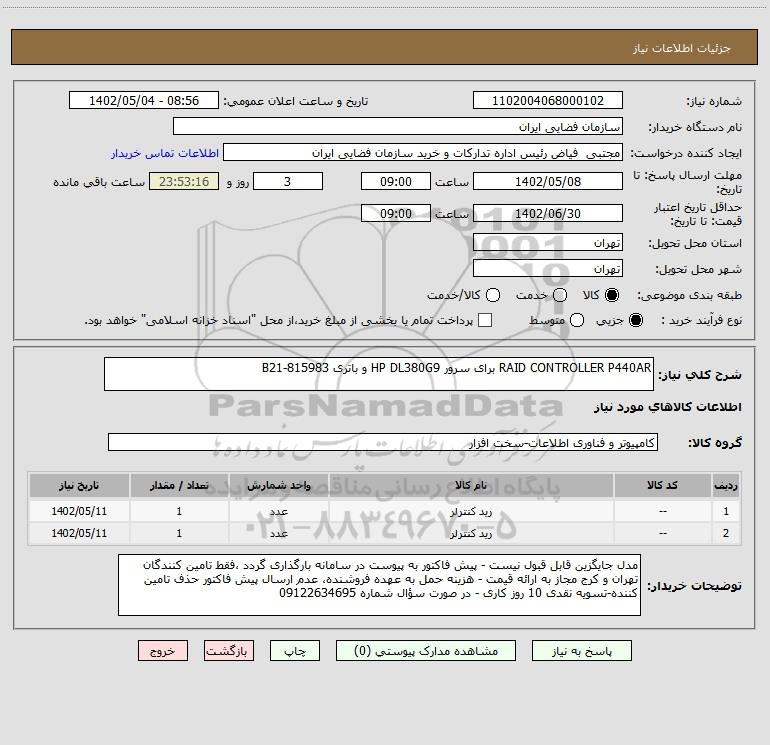The height and width of the screenshot is (745, 770).
Task: Click the رید کنترلر name in row 1
Action: 471,512
